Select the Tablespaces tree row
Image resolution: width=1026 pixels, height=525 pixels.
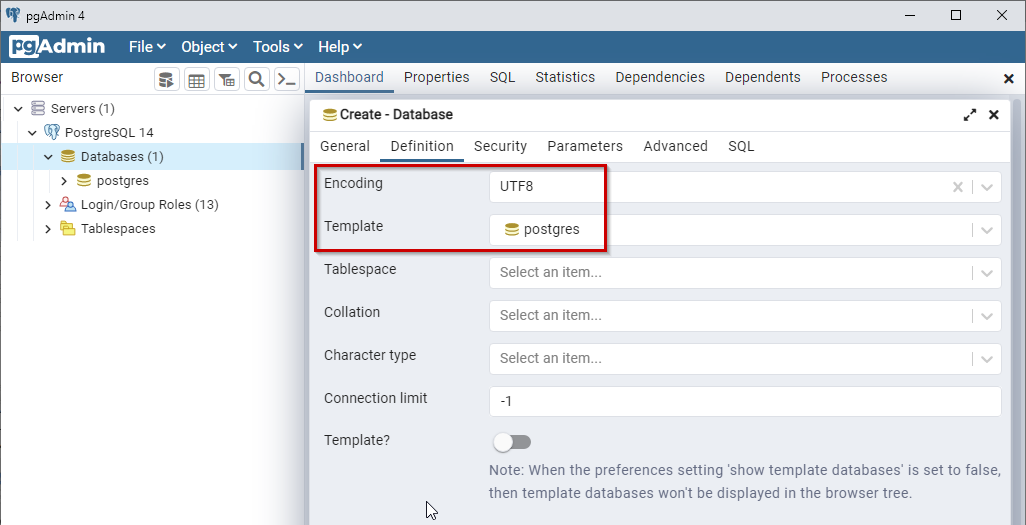(152, 229)
